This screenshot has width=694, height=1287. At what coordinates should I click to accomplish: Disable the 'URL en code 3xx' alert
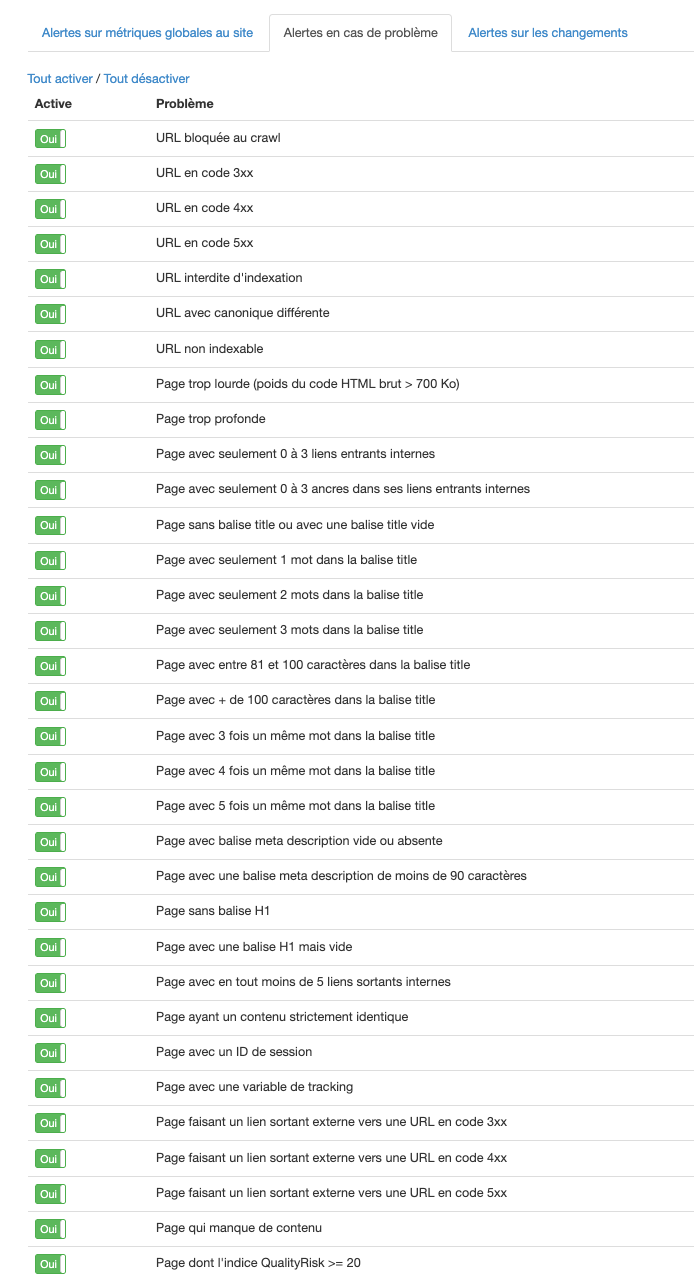coord(50,174)
